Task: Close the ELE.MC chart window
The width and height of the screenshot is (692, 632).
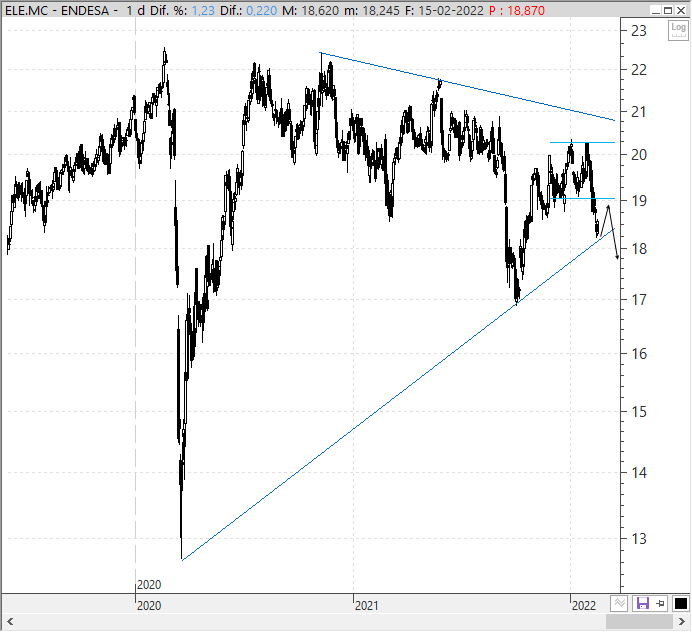Action: 681,10
